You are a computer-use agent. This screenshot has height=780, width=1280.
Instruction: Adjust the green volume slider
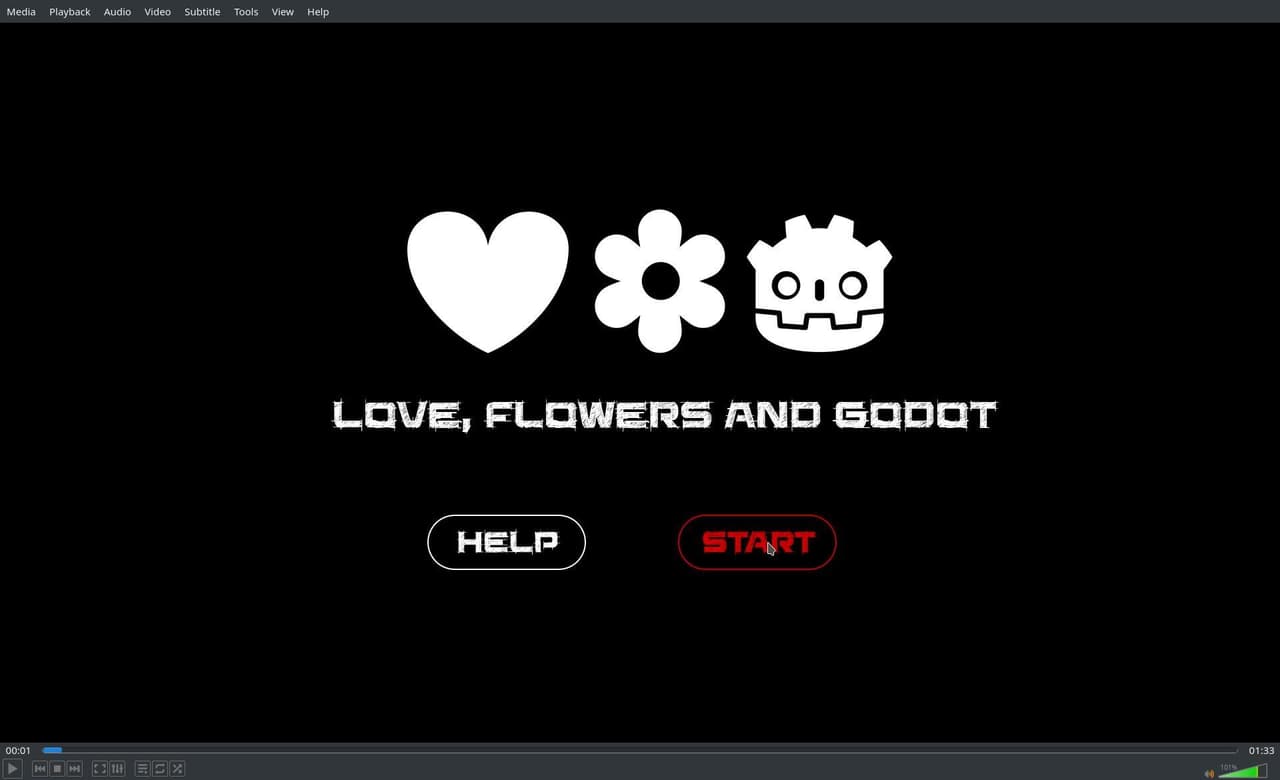click(x=1243, y=770)
